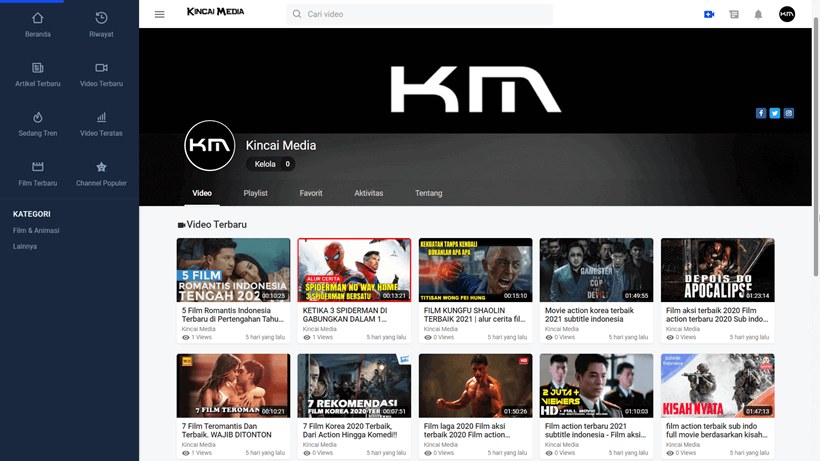Click the upload video camera icon
Screen dimensions: 820x461
709,14
